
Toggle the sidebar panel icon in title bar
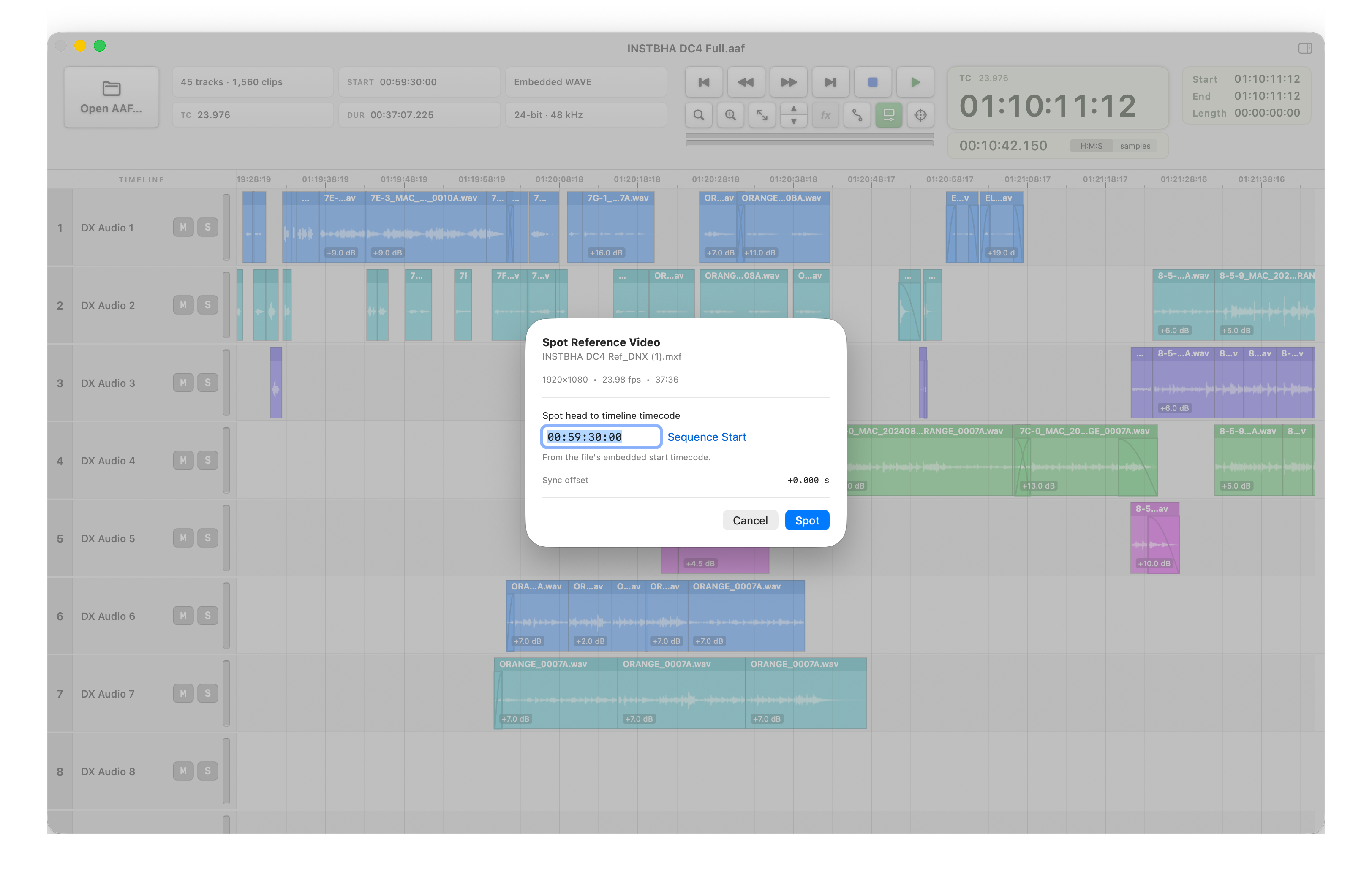click(1305, 49)
